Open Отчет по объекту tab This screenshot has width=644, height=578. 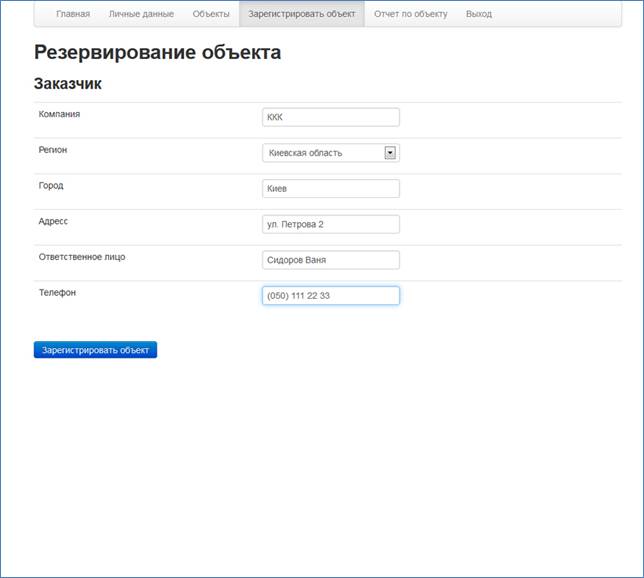pos(410,14)
